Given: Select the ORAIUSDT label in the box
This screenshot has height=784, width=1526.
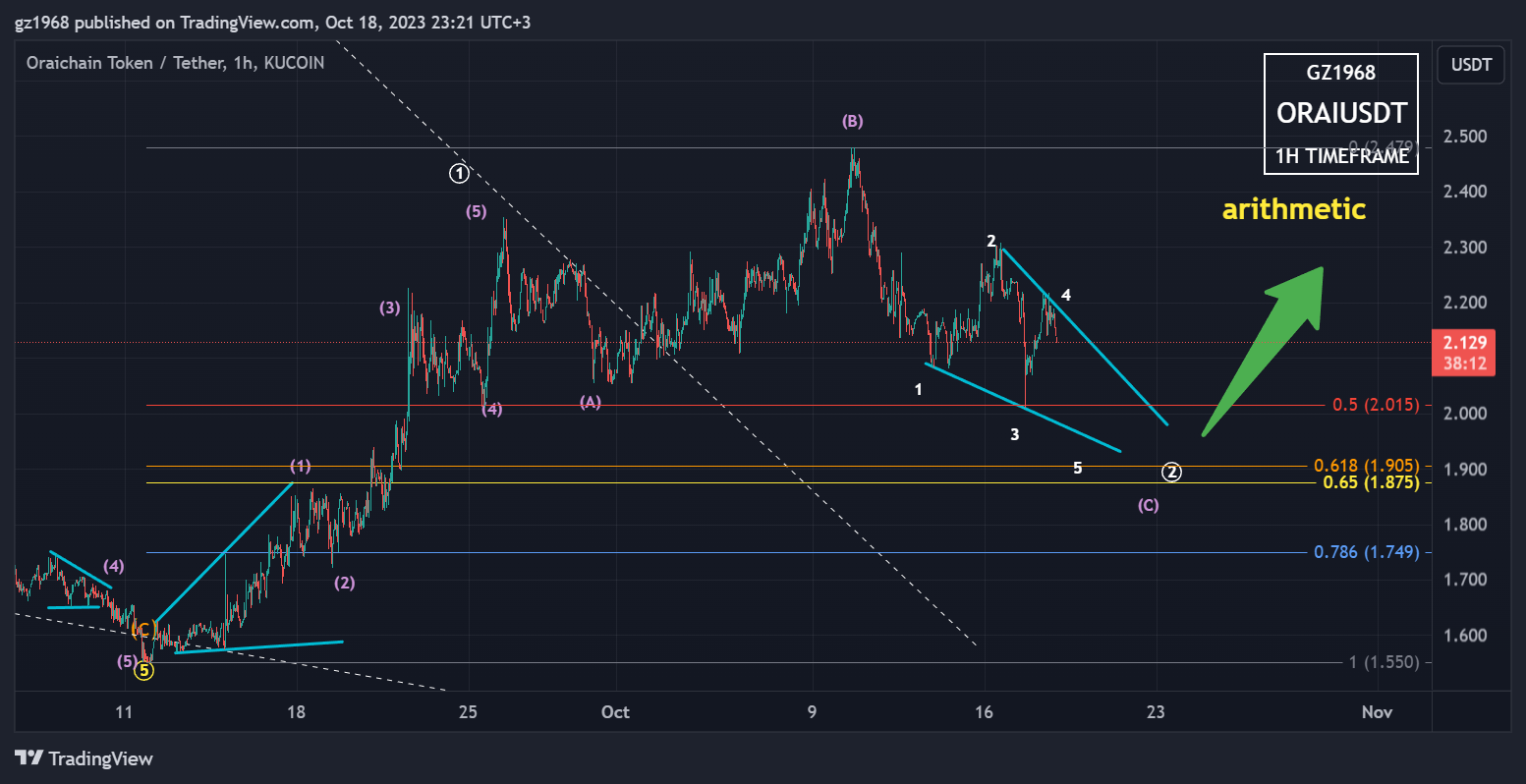Looking at the screenshot, I should tap(1341, 113).
